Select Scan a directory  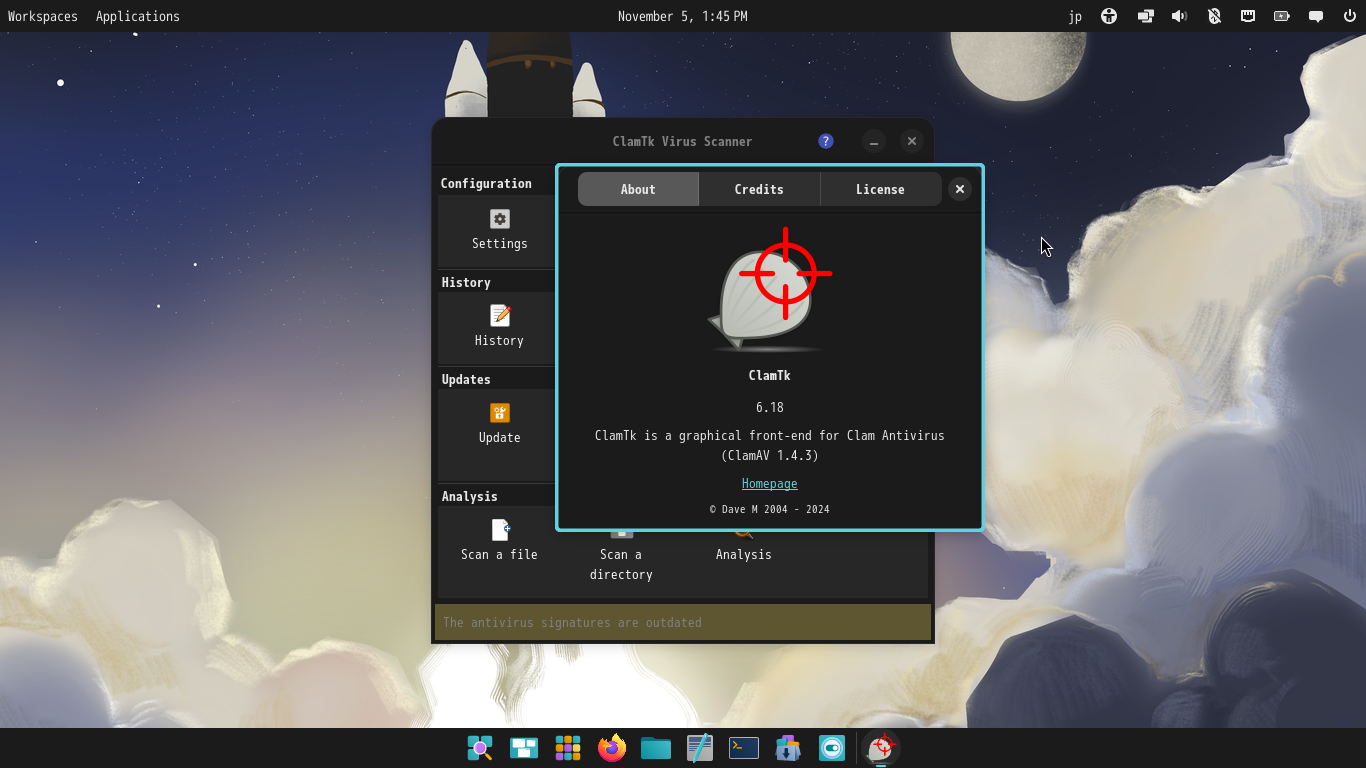[621, 555]
